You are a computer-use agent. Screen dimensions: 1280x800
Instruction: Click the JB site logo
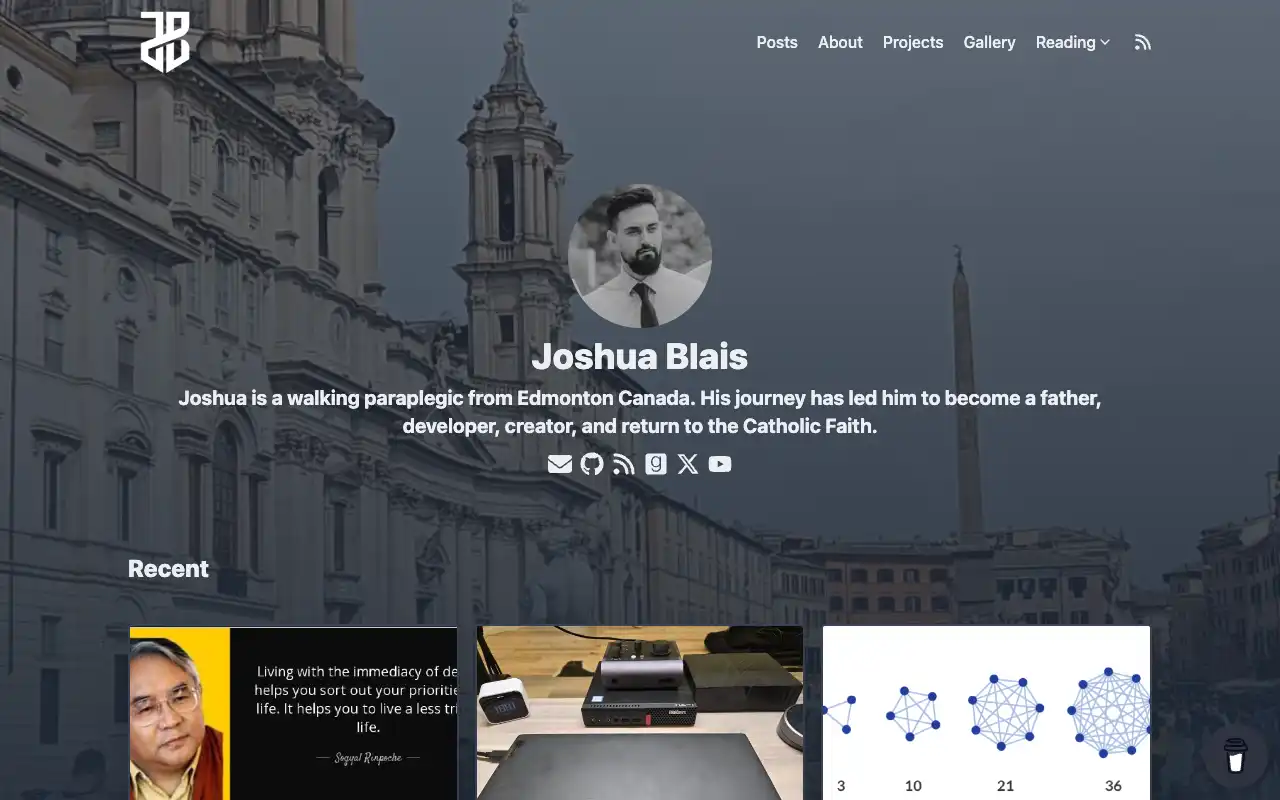pyautogui.click(x=165, y=42)
